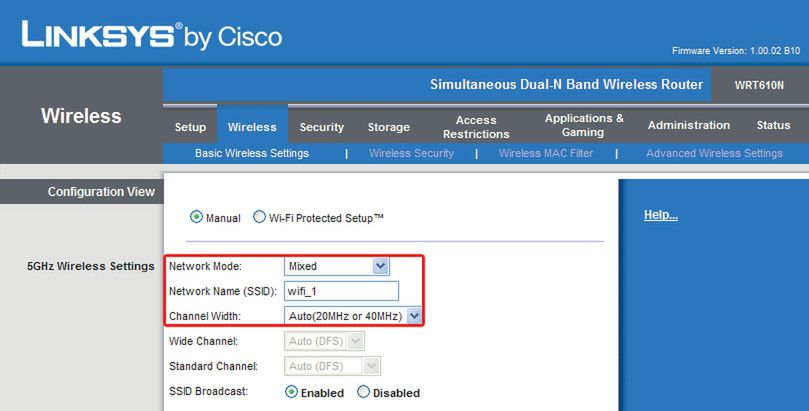Enable SSID Broadcast radio button

[x=292, y=392]
